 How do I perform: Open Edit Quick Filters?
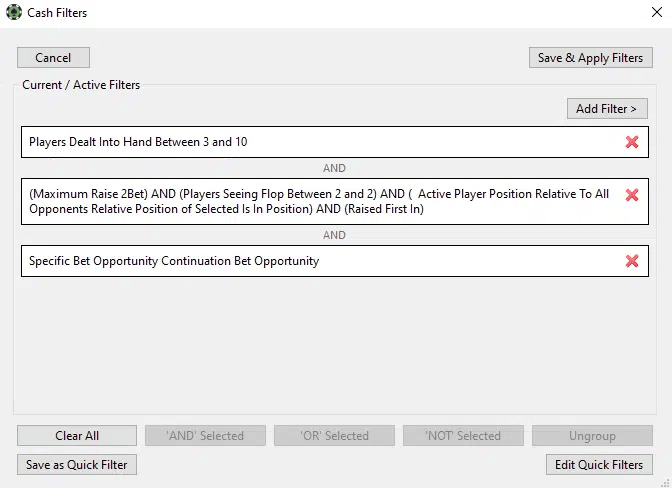(x=599, y=464)
